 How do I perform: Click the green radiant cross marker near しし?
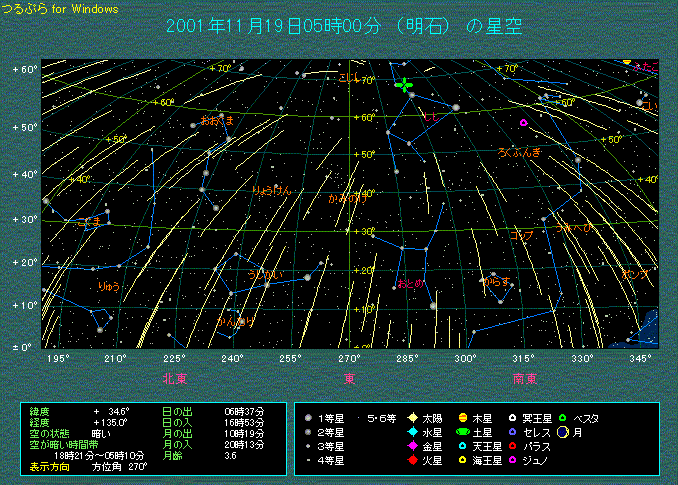point(404,86)
